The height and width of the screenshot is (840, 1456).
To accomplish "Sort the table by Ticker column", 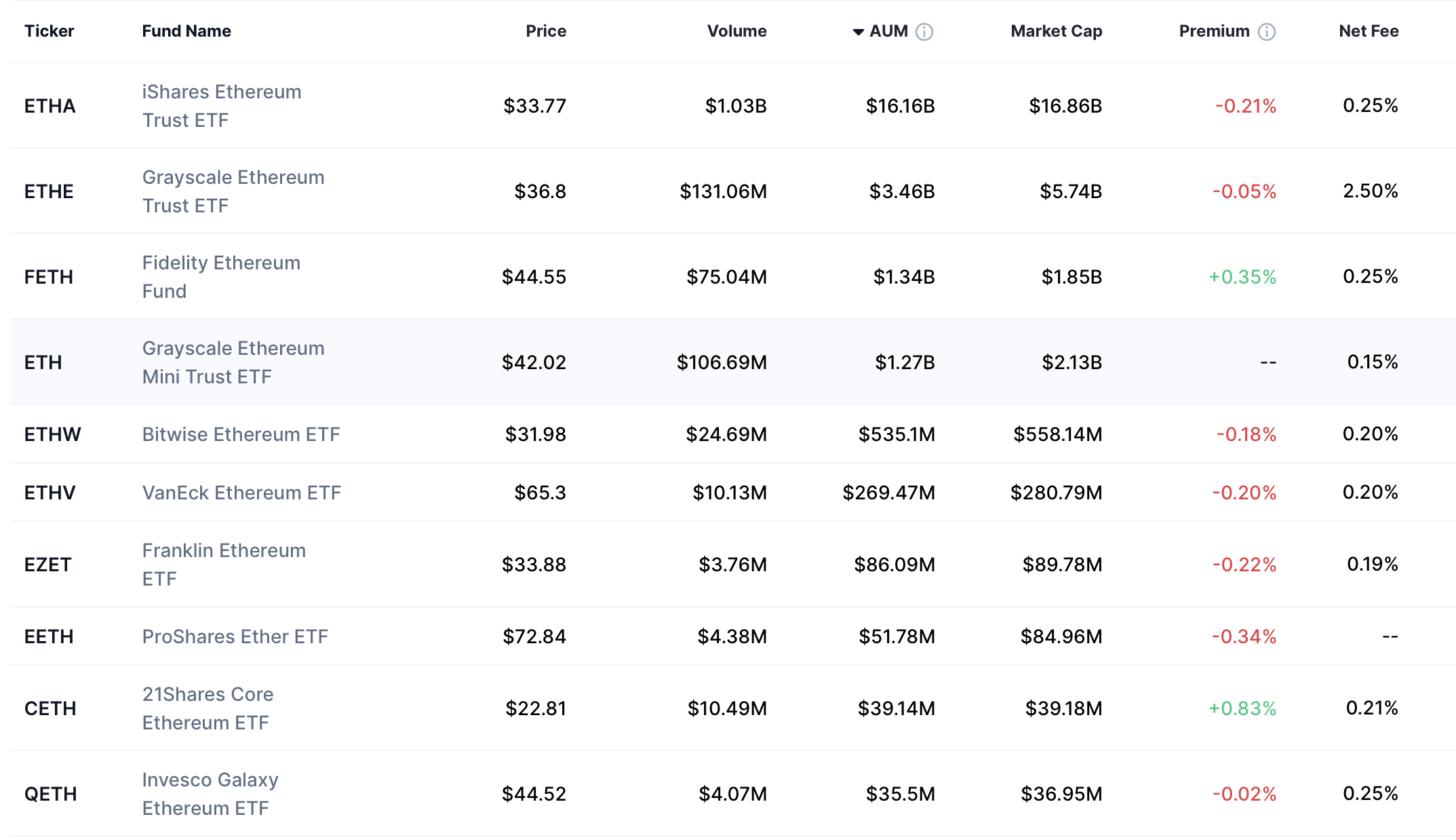I will [x=49, y=31].
